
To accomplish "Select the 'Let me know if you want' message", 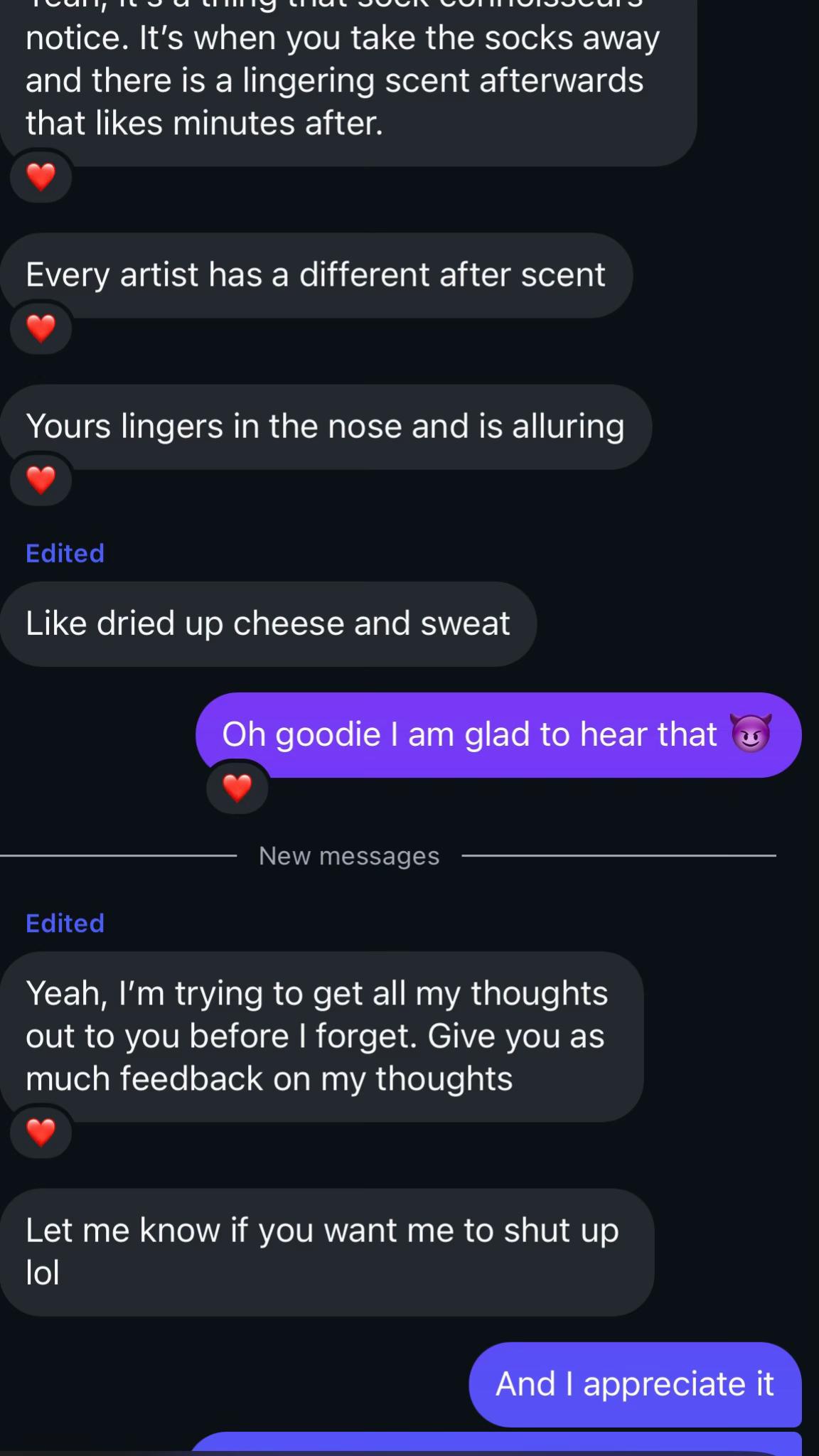I will (327, 1252).
